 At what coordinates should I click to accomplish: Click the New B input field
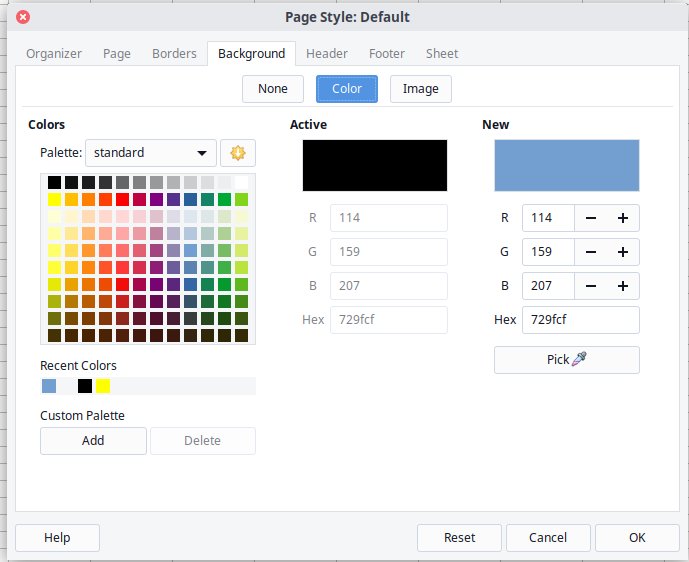548,286
